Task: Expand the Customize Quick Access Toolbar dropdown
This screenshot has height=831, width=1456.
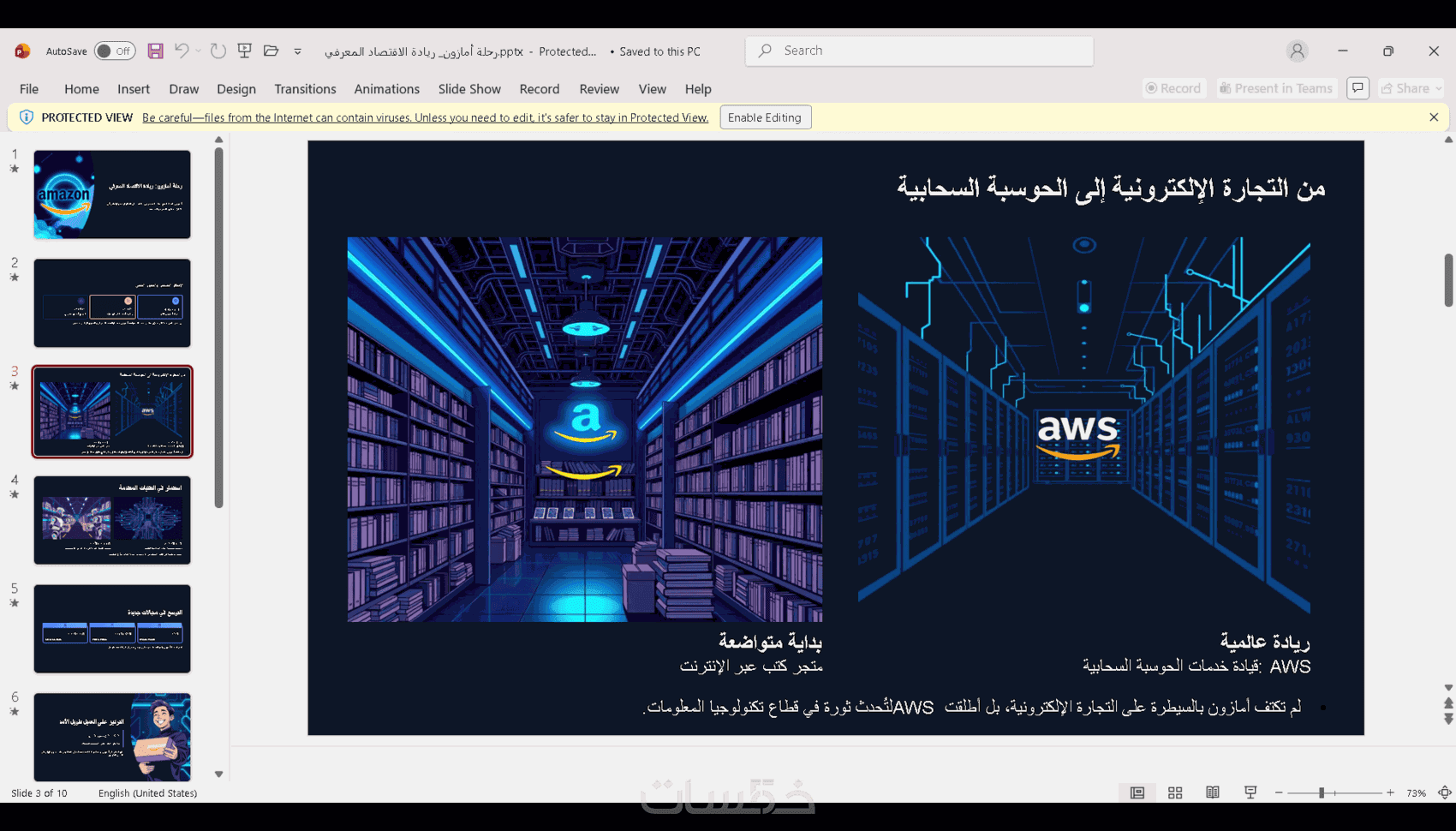Action: click(x=298, y=51)
